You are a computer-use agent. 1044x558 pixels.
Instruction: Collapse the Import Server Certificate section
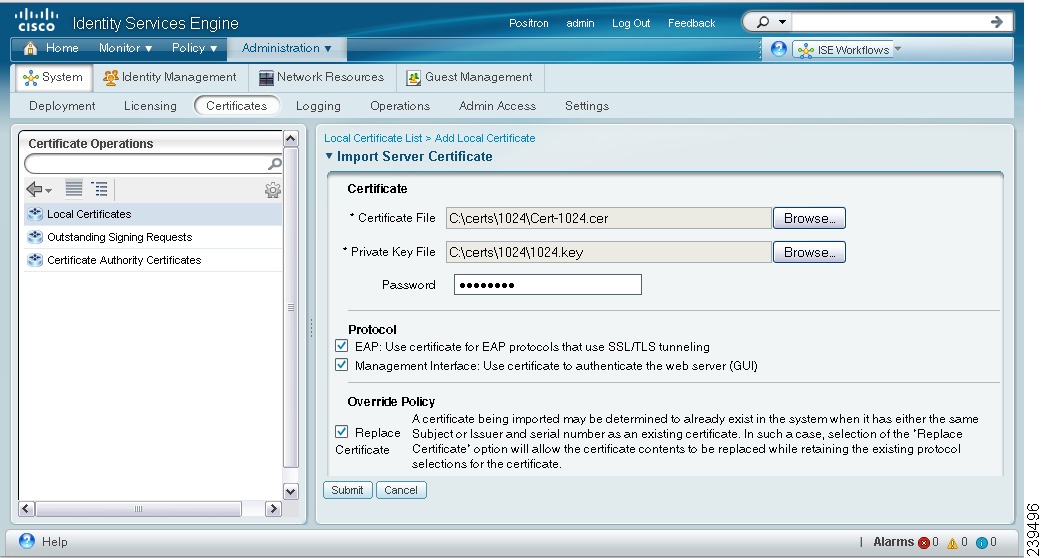(328, 156)
